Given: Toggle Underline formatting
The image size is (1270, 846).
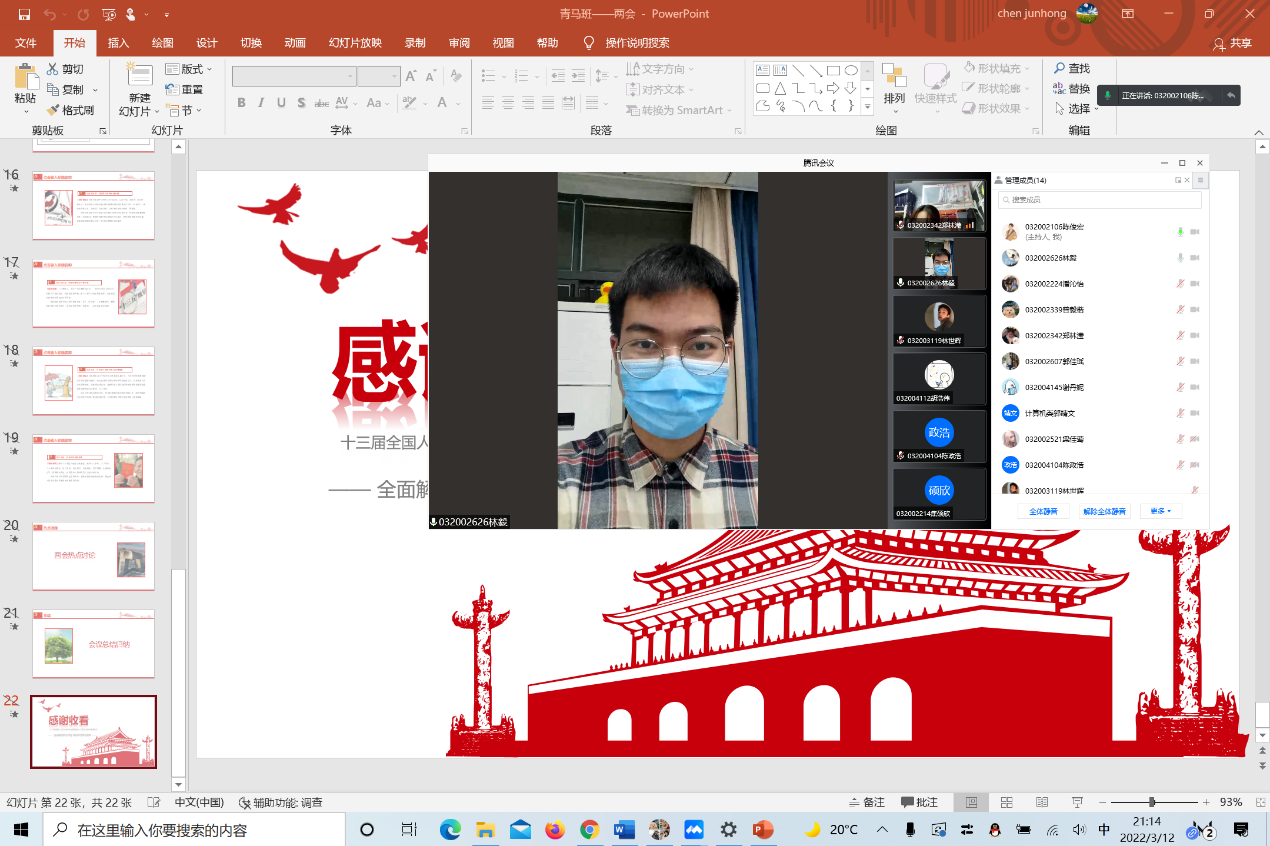Looking at the screenshot, I should coord(281,103).
